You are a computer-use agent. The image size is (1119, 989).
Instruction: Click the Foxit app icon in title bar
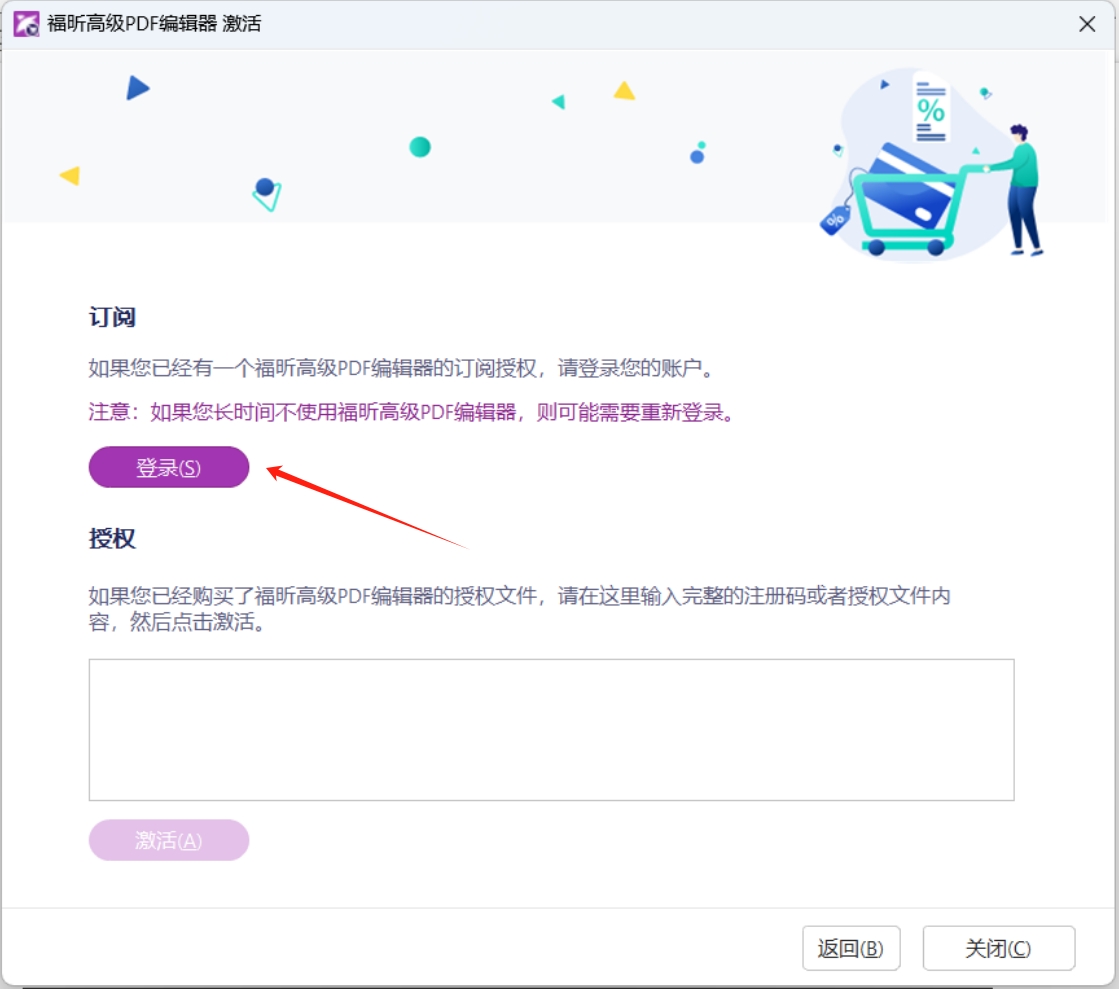pyautogui.click(x=26, y=24)
